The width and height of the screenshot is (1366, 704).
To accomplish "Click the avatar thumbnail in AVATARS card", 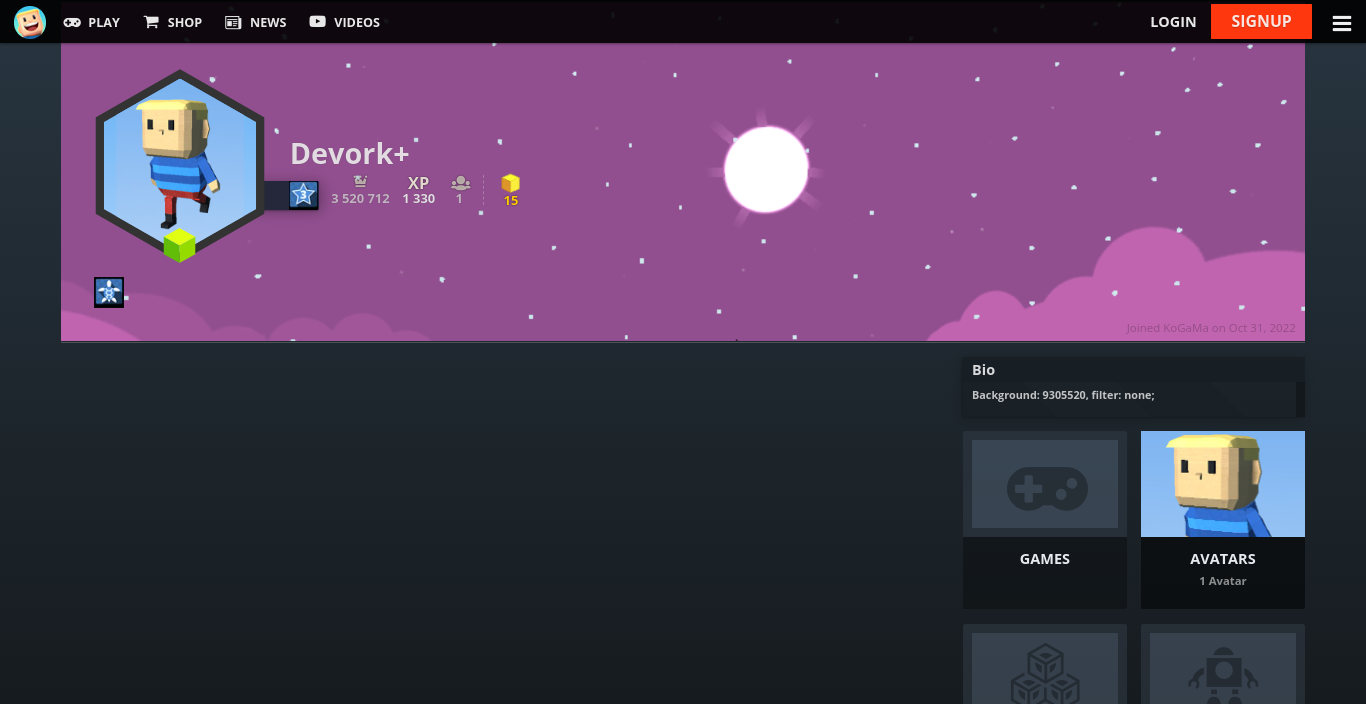I will [1223, 484].
